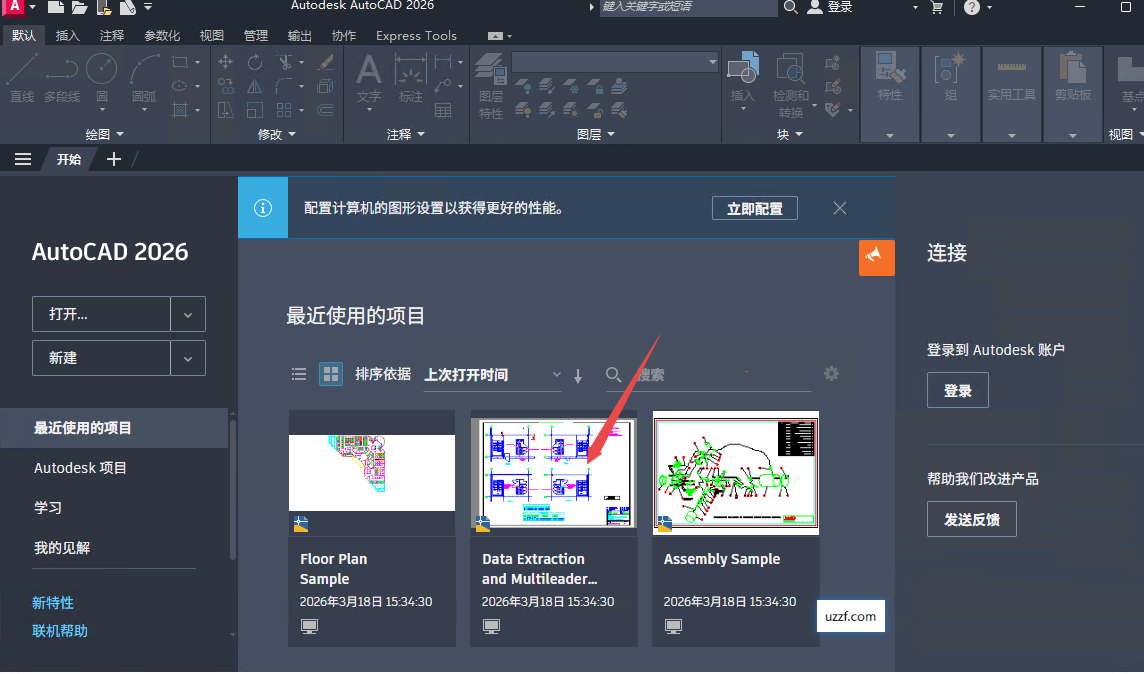Toggle the sort direction arrow
Viewport: 1144px width, 674px height.
[x=578, y=375]
